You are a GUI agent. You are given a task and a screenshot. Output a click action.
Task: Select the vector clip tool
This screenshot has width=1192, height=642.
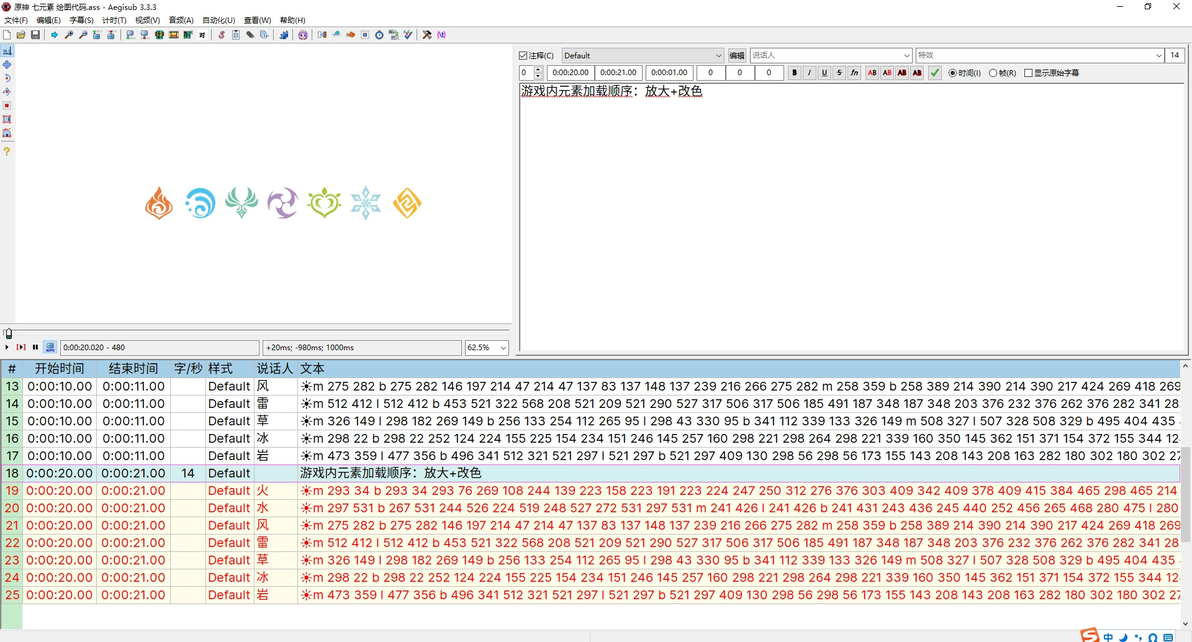point(7,133)
